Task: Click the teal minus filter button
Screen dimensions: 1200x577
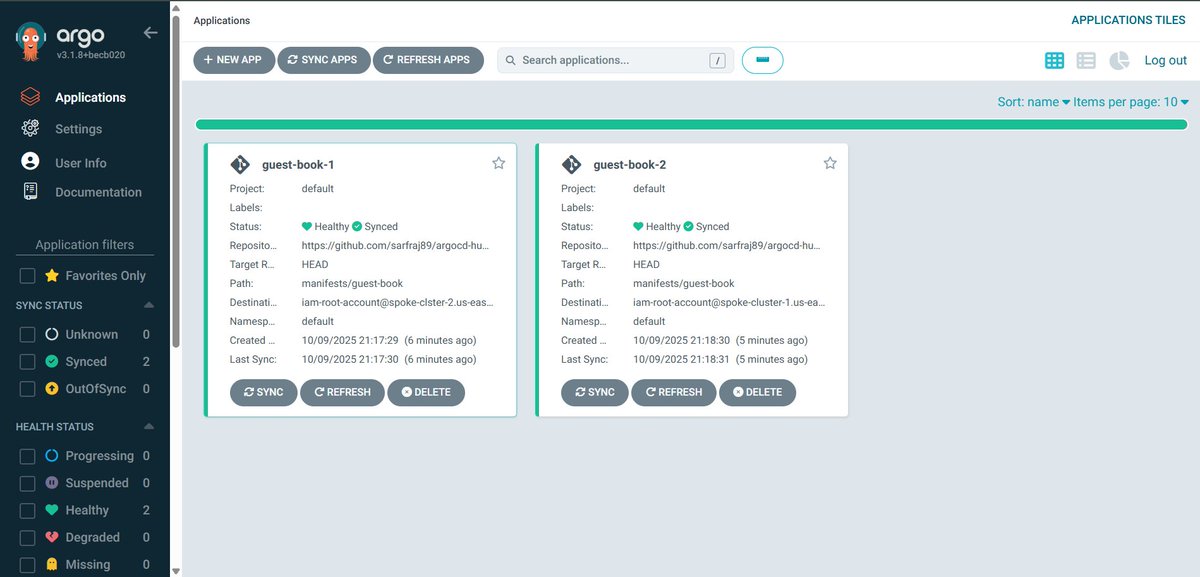Action: pyautogui.click(x=762, y=60)
